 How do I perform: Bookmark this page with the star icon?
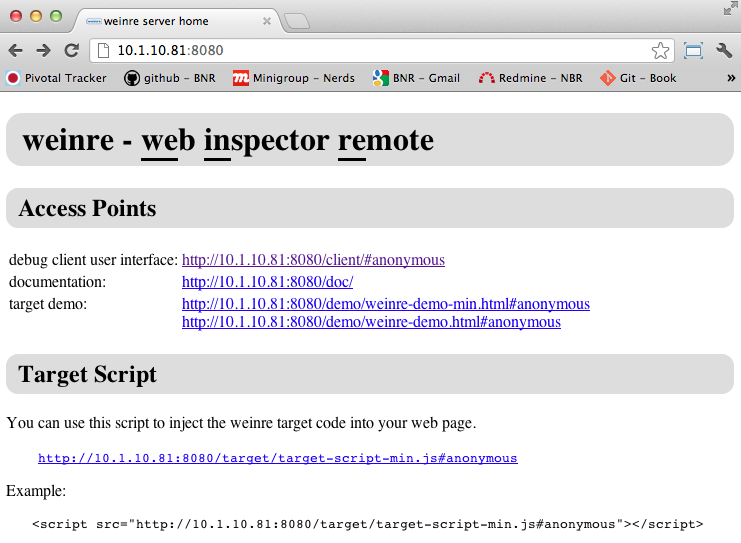[660, 51]
